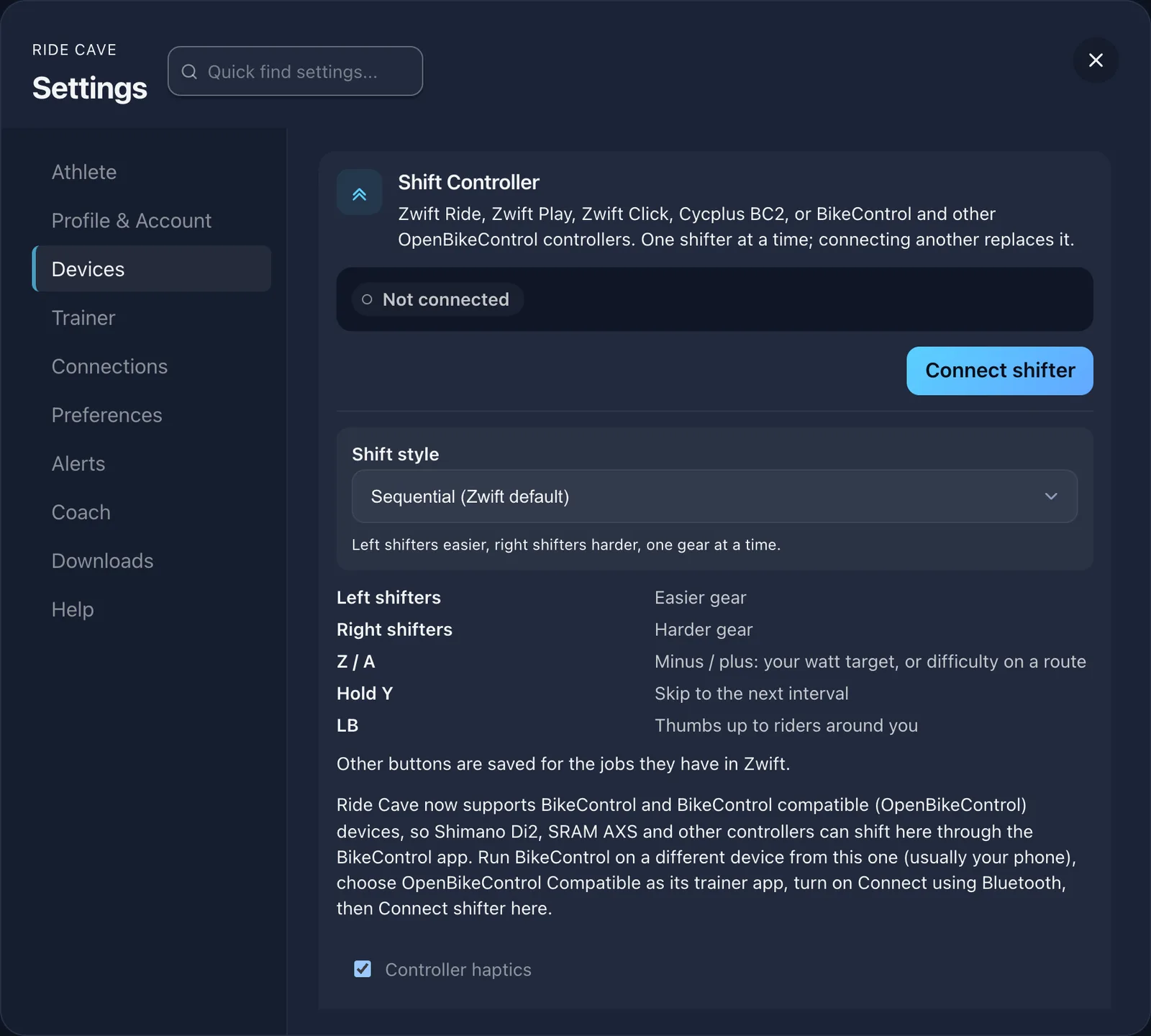This screenshot has width=1151, height=1036.
Task: Click the Shift style label
Action: (x=395, y=454)
